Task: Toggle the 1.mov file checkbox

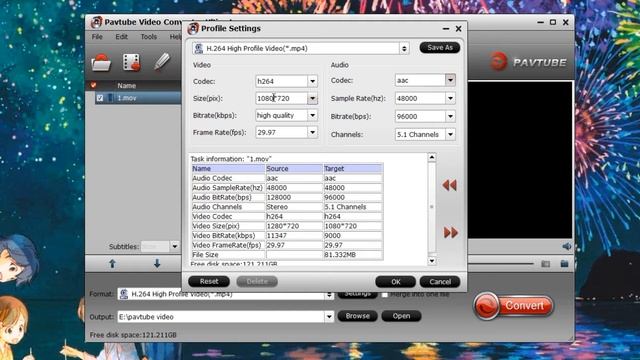Action: pyautogui.click(x=100, y=98)
